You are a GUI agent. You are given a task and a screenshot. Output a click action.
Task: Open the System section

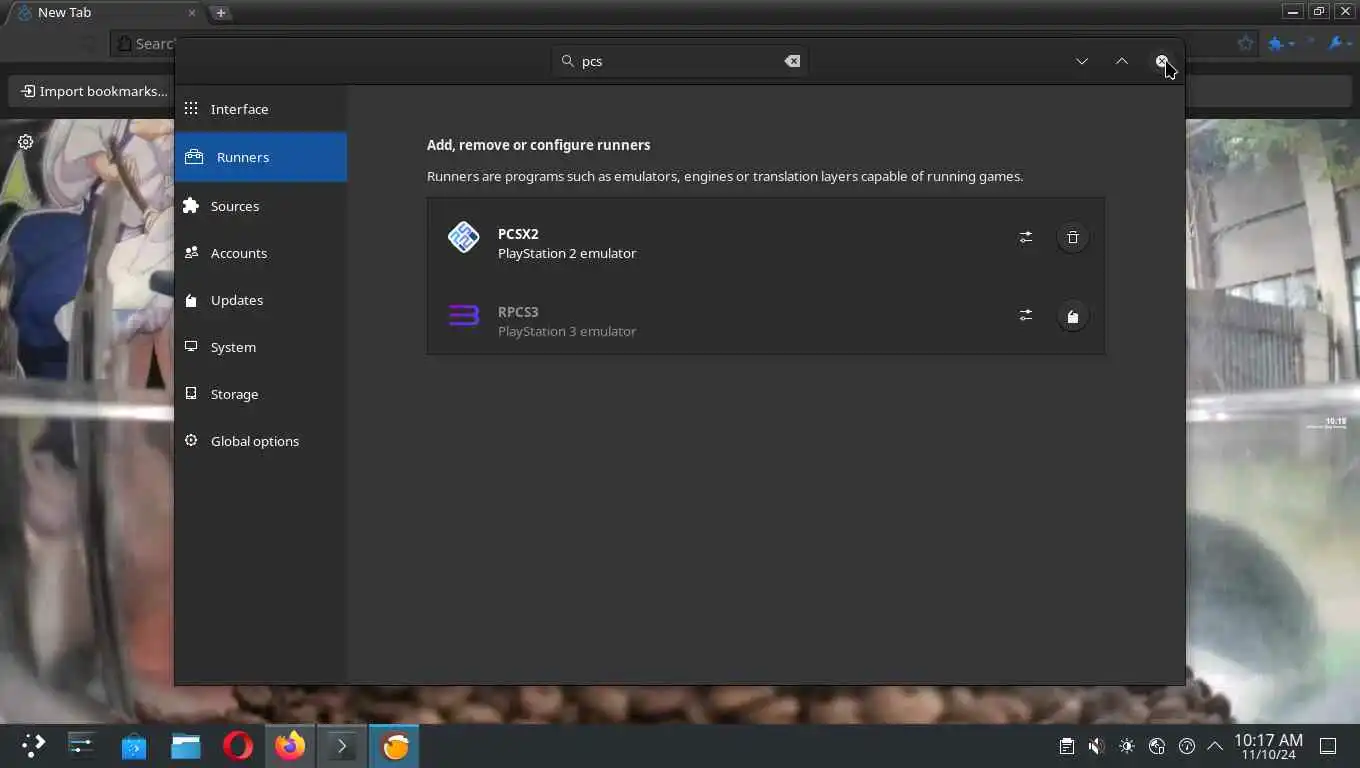tap(260, 347)
